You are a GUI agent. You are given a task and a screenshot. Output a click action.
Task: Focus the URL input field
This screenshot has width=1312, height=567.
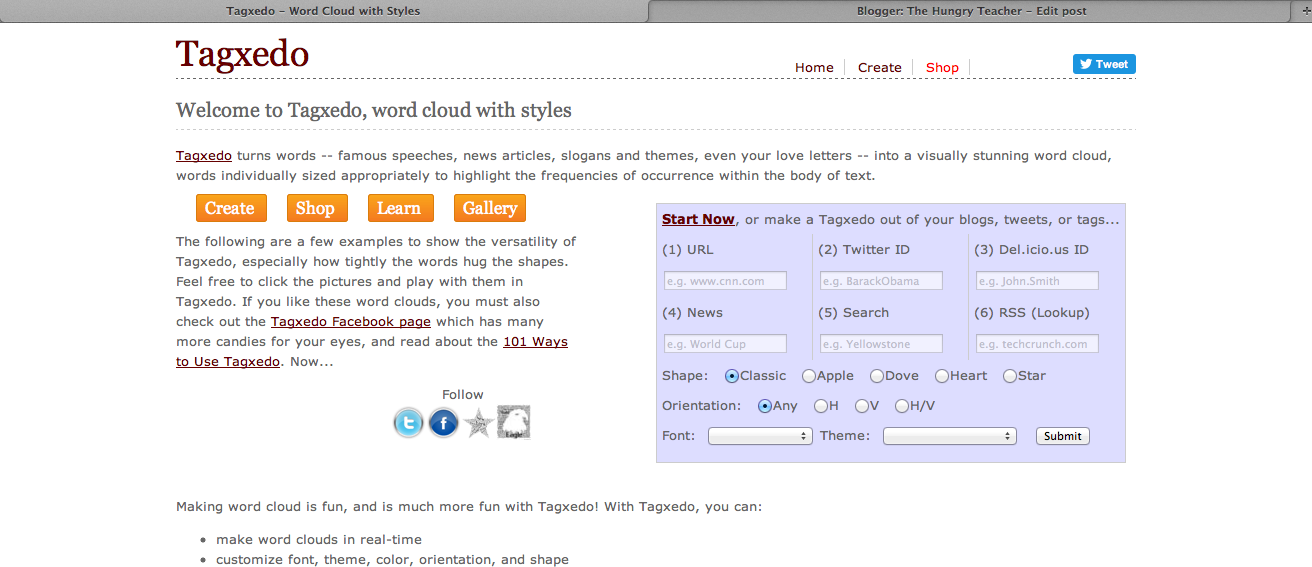click(x=725, y=281)
